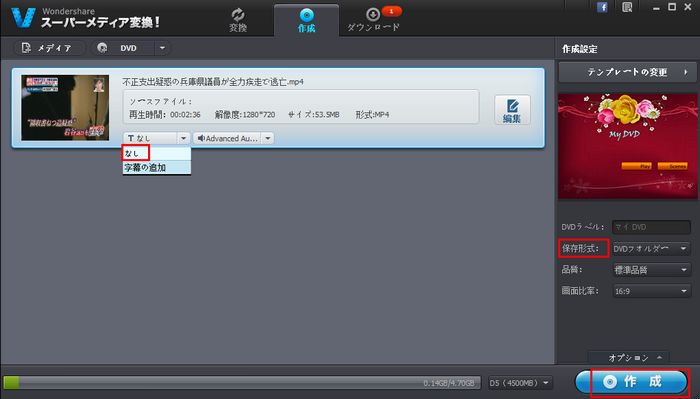Click the DVD load button
Viewport: 700px width, 399px height.
[123, 48]
